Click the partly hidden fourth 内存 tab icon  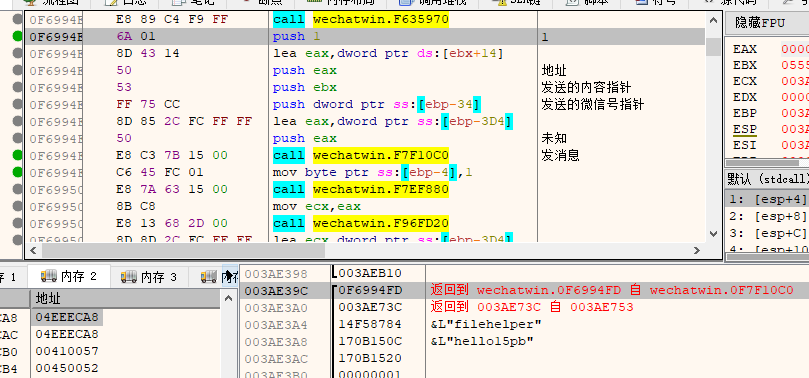[209, 276]
